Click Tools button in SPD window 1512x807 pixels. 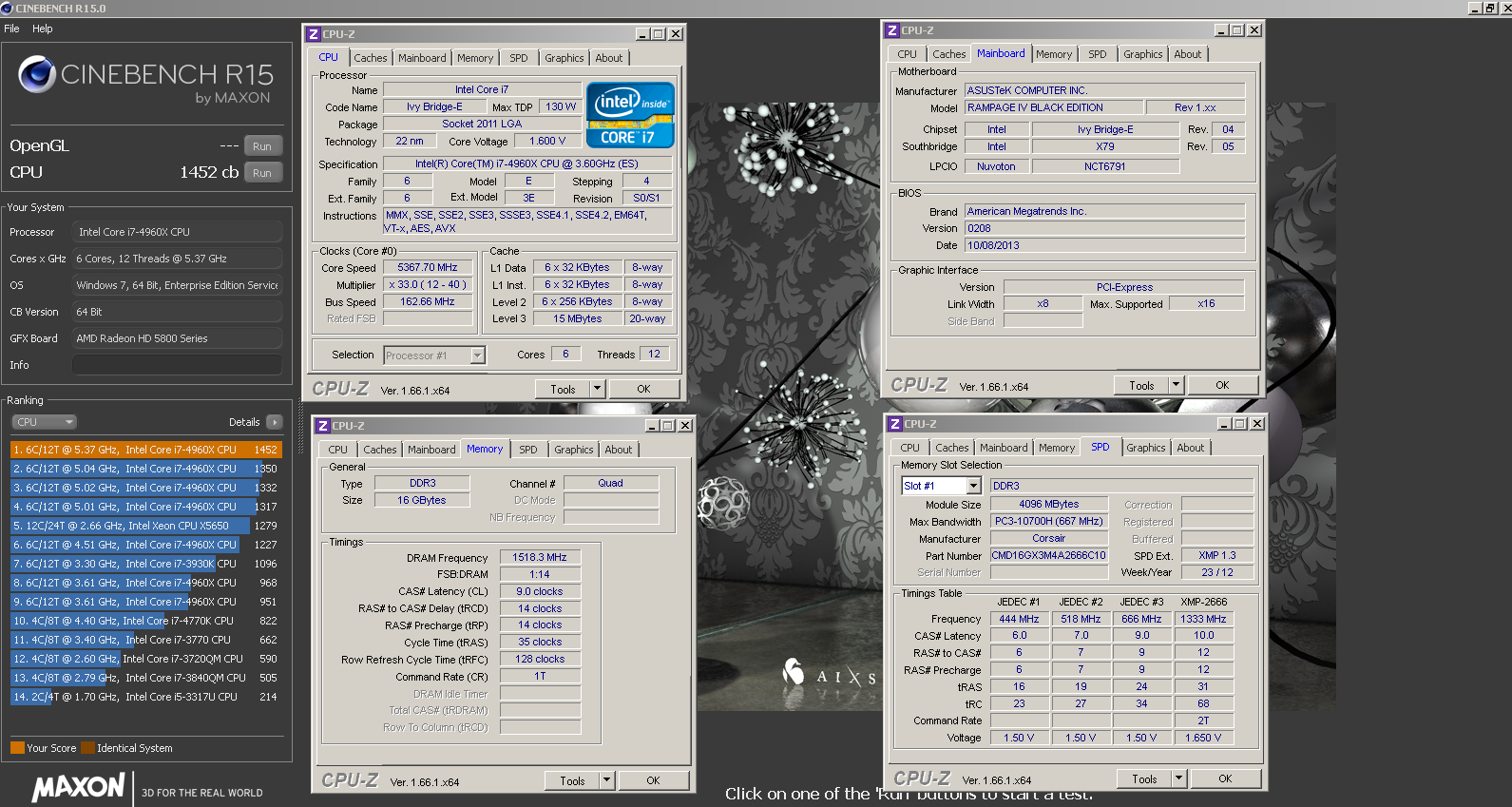coord(1144,778)
